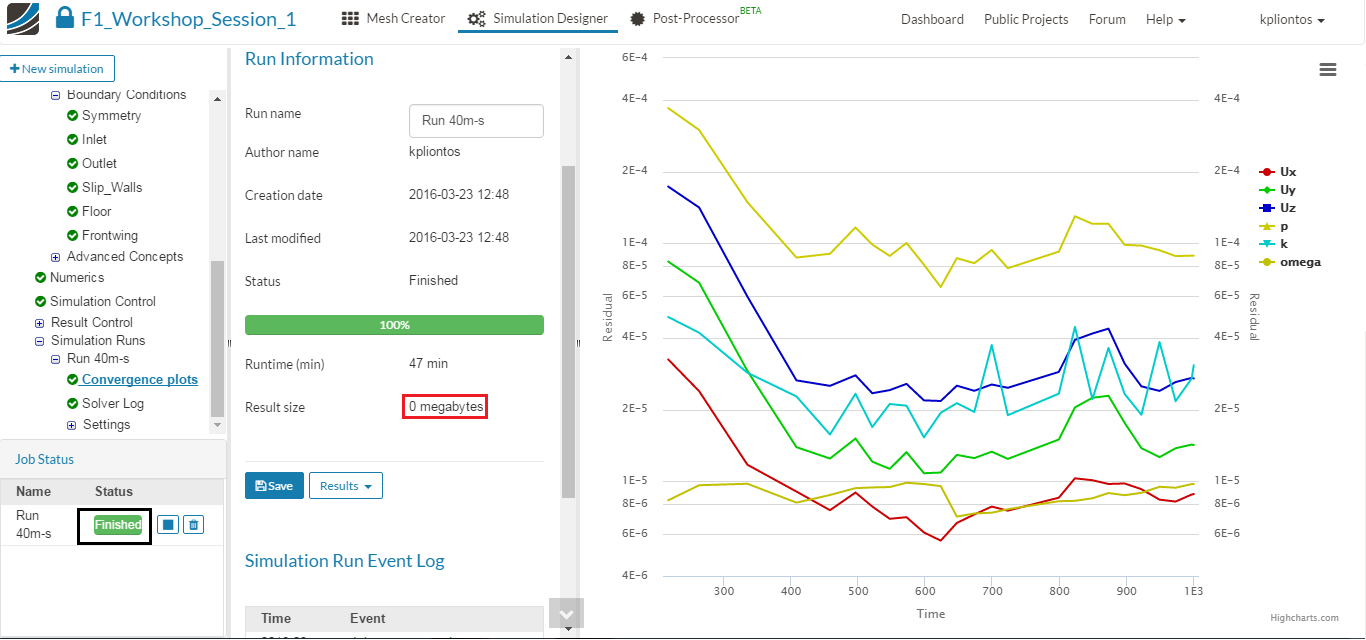Click the Post-Processor gear icon
Screen dimensions: 1366x640
click(638, 19)
